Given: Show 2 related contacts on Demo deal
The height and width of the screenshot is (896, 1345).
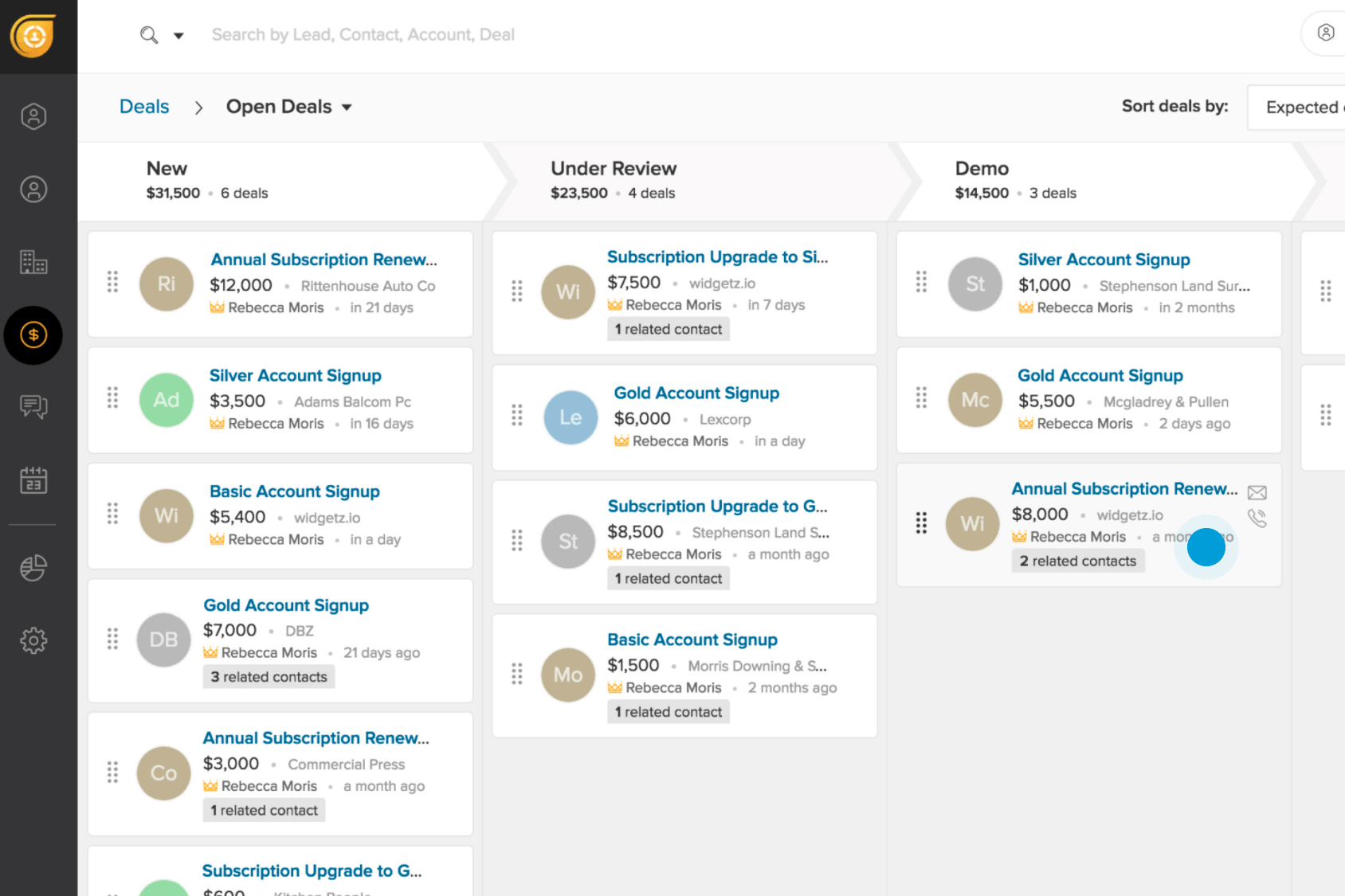Looking at the screenshot, I should pos(1077,561).
